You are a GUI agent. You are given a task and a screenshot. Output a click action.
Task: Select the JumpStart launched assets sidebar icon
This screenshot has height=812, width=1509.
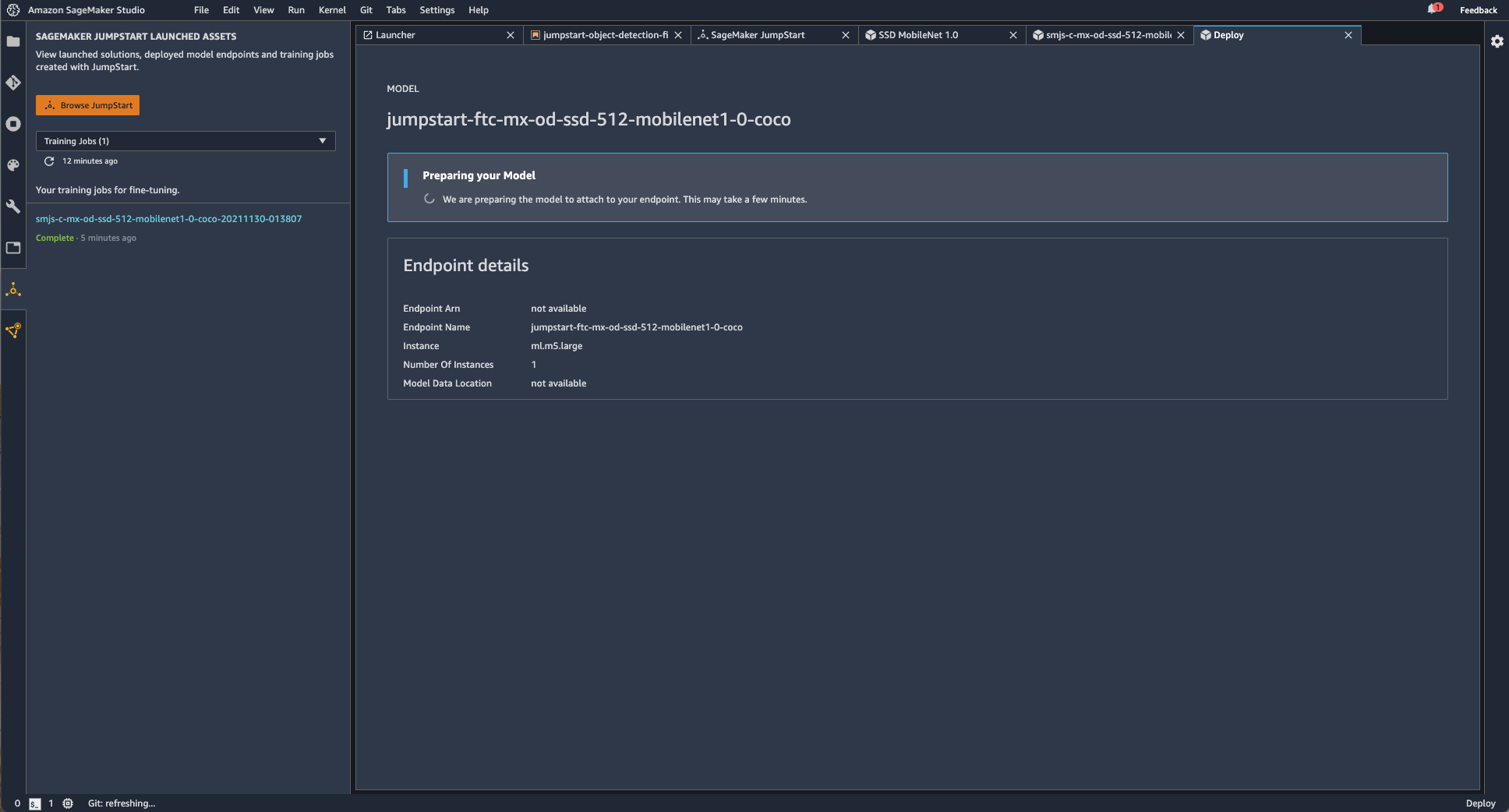(x=13, y=290)
